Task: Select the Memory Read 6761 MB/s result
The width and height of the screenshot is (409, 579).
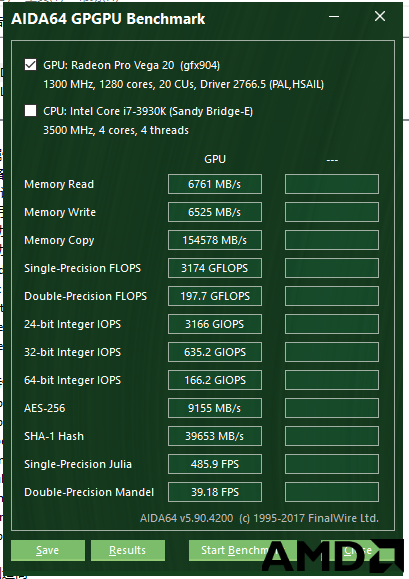Action: (215, 184)
